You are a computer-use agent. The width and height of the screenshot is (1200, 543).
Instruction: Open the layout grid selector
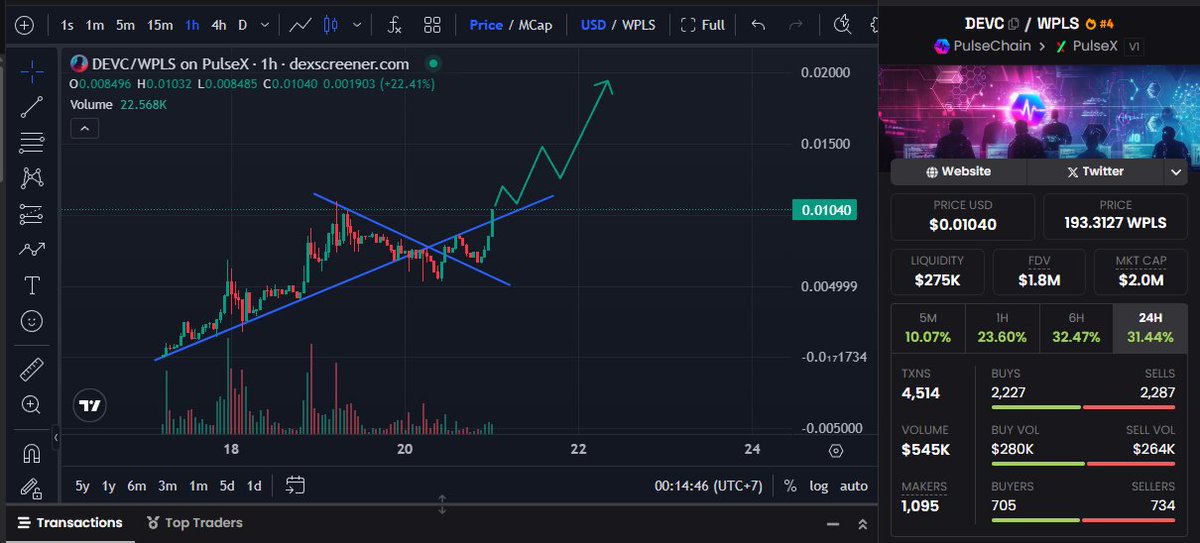click(x=432, y=25)
